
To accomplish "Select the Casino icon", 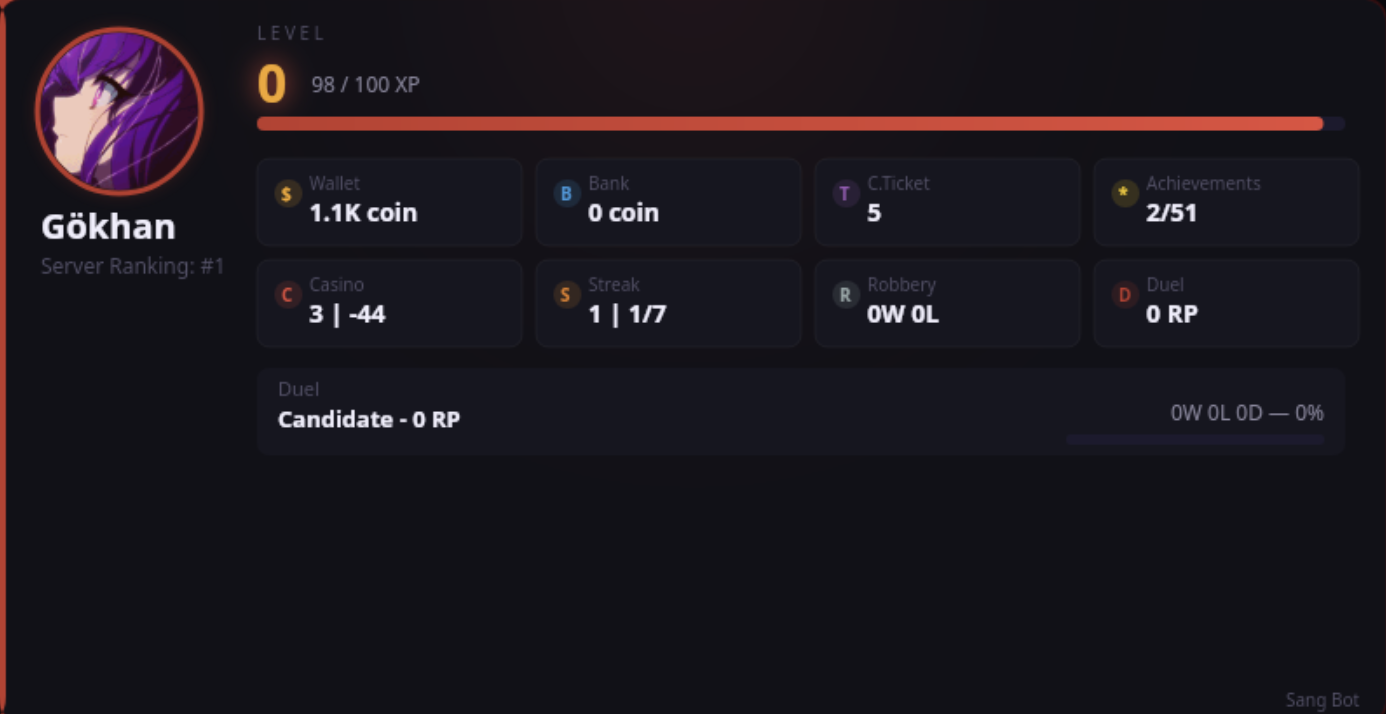I will click(286, 294).
